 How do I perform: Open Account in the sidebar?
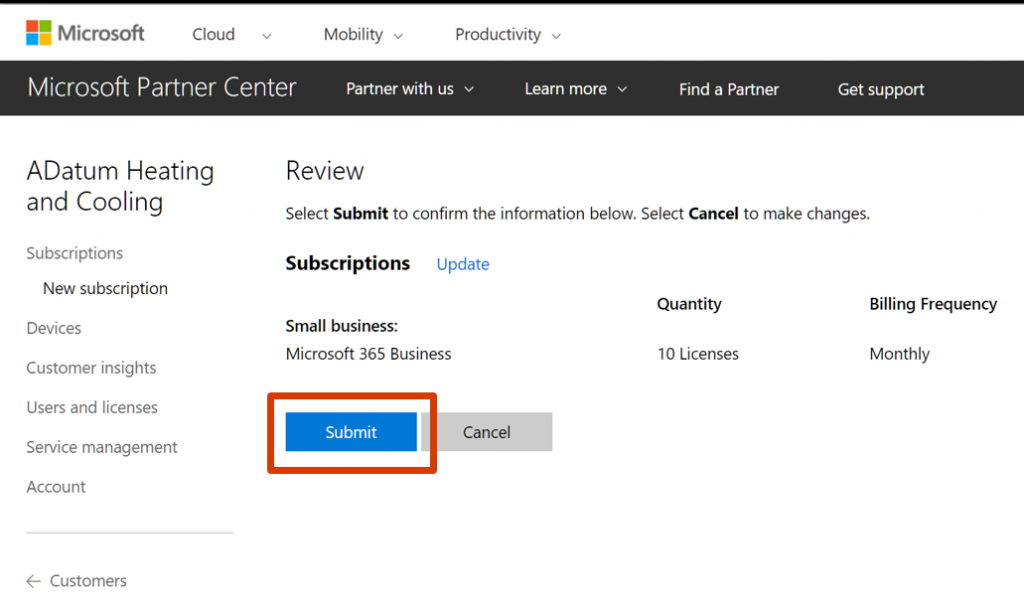(56, 487)
